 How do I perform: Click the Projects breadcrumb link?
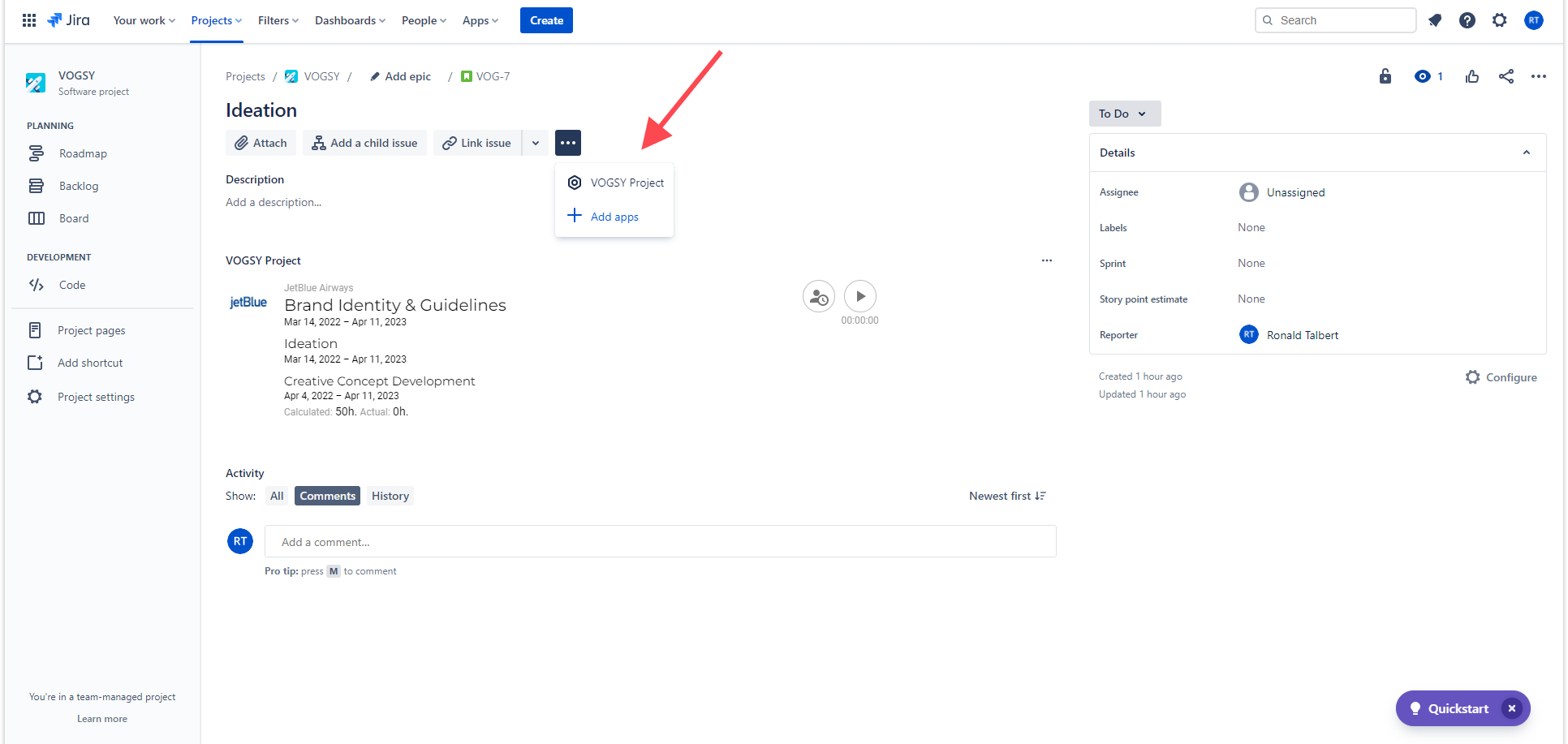coord(245,76)
